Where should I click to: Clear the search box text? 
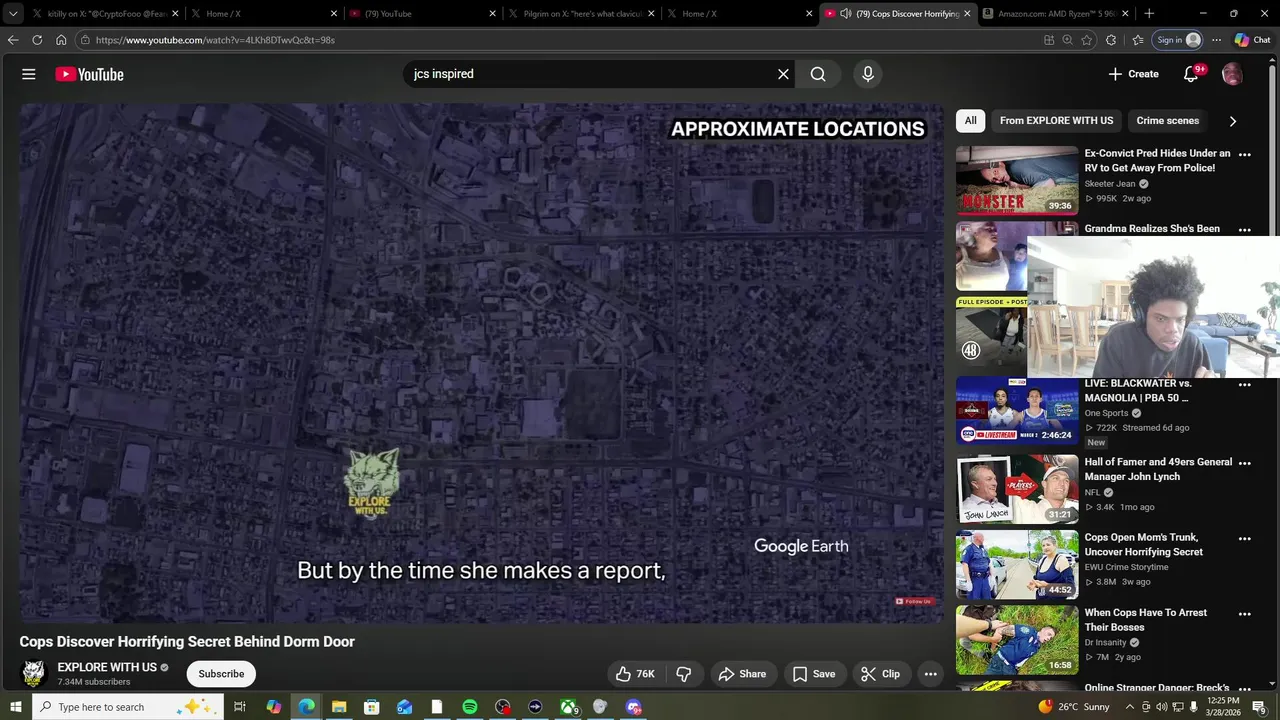tap(783, 74)
